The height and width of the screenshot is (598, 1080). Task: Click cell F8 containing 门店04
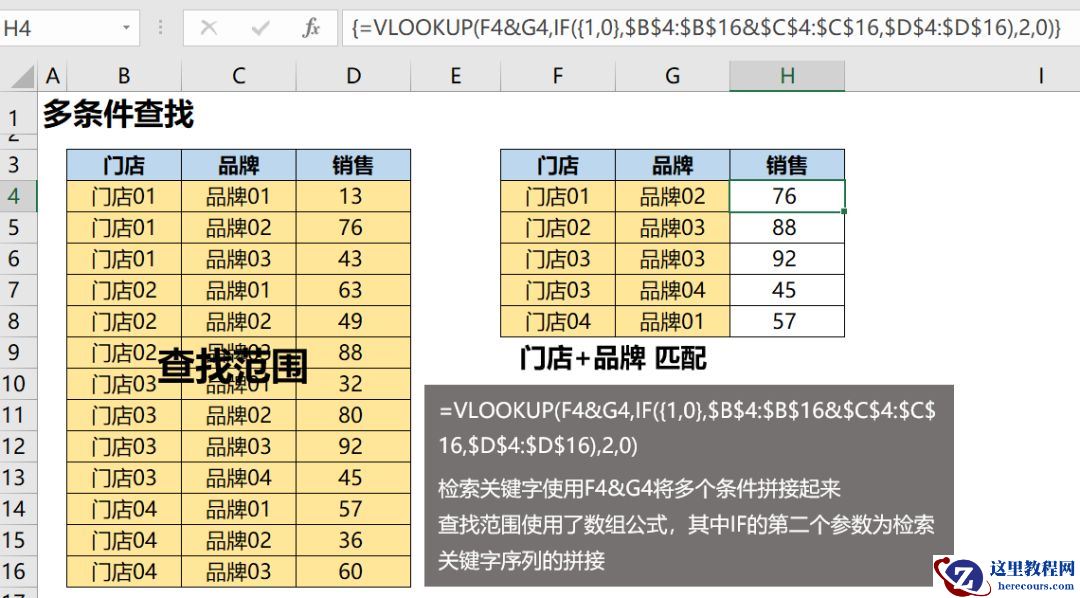click(x=558, y=321)
